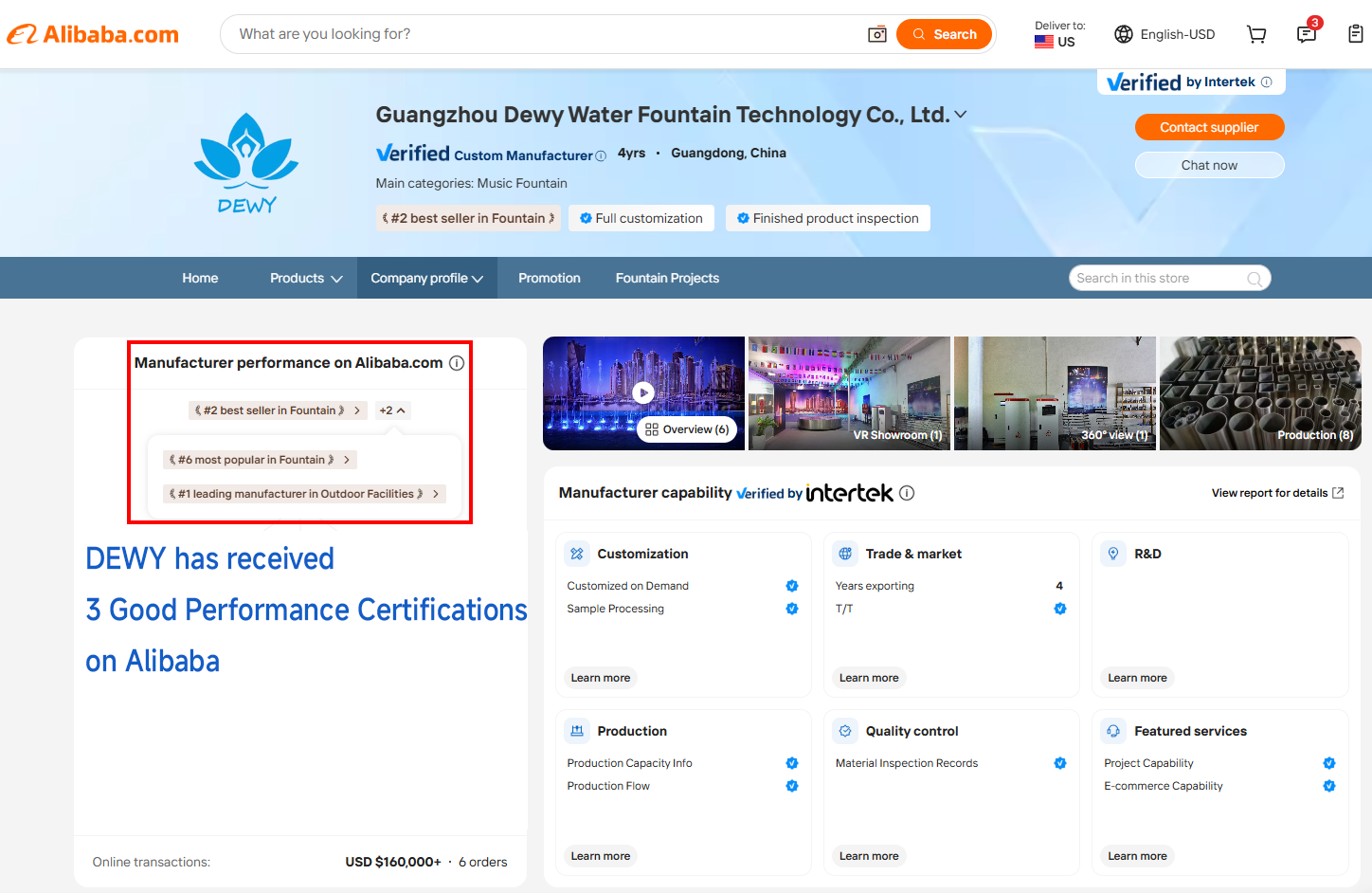This screenshot has width=1372, height=893.
Task: Click the Featured services headset icon
Action: [1114, 731]
